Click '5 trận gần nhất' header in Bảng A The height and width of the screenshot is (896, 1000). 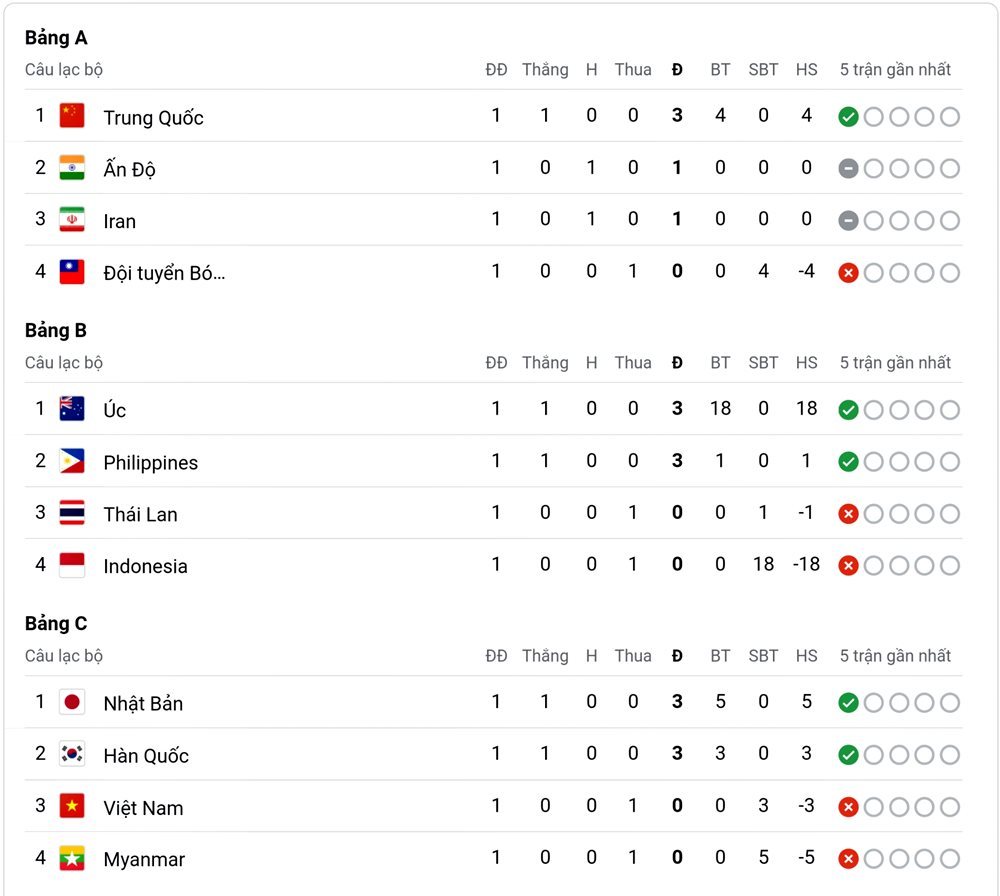895,70
